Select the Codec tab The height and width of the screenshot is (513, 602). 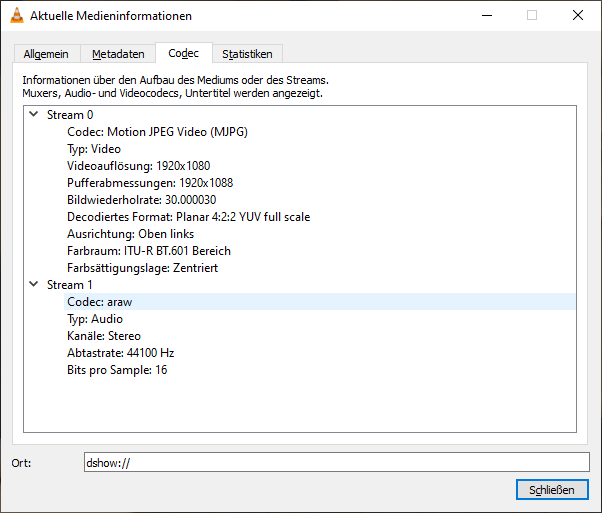(184, 53)
